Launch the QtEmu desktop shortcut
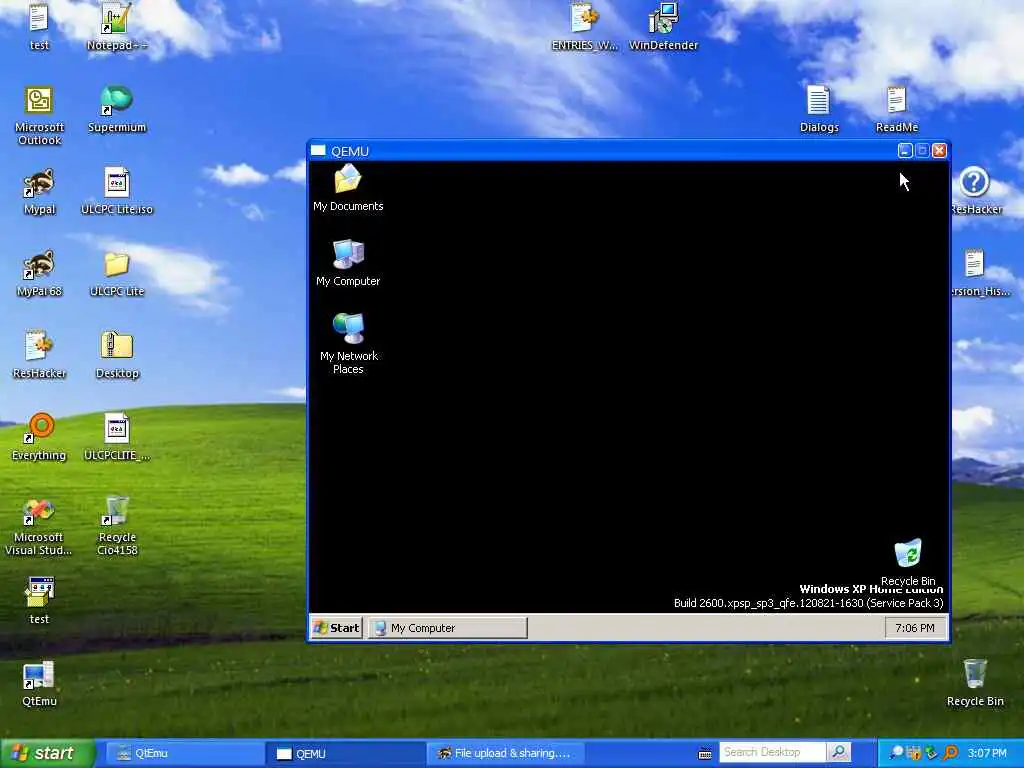This screenshot has width=1024, height=768. 39,684
